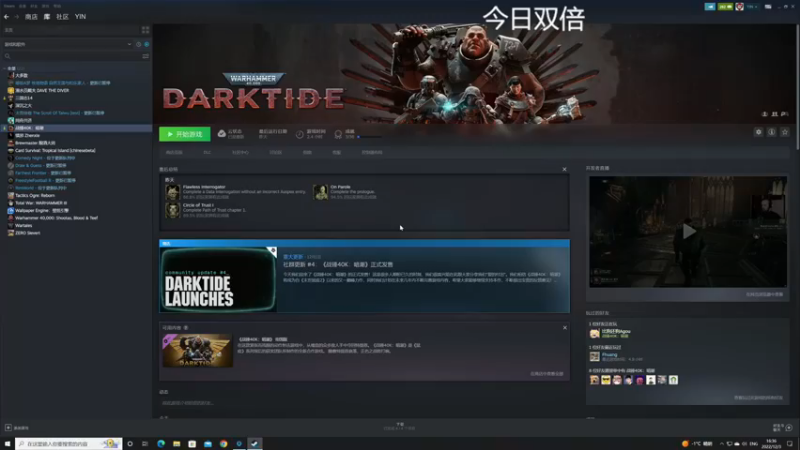Open Big Picture mode icon
The image size is (800, 450).
pos(768,7)
